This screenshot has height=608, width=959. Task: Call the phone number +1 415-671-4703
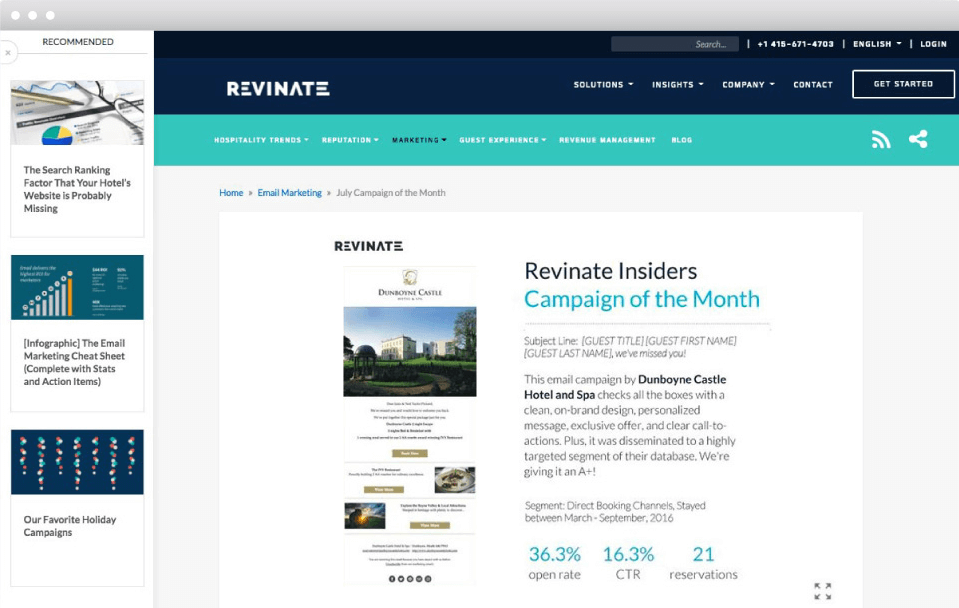[x=795, y=44]
